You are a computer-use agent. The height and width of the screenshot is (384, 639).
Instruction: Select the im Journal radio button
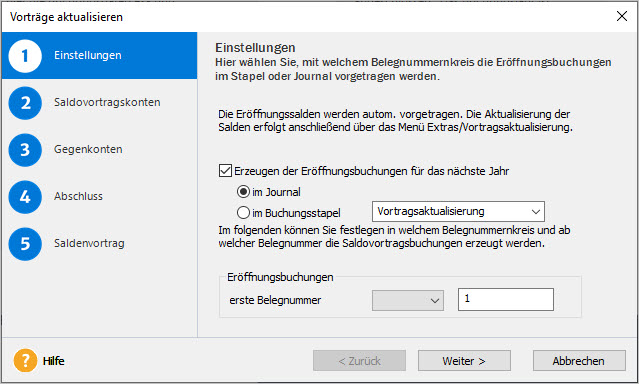[x=243, y=192]
